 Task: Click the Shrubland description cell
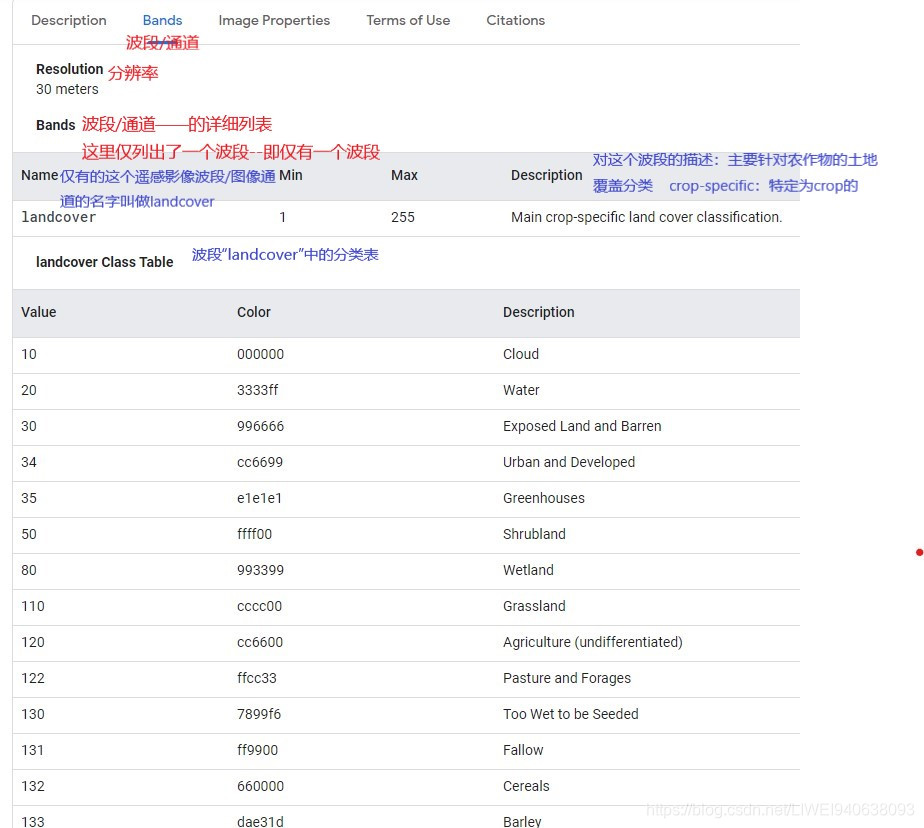[x=534, y=534]
